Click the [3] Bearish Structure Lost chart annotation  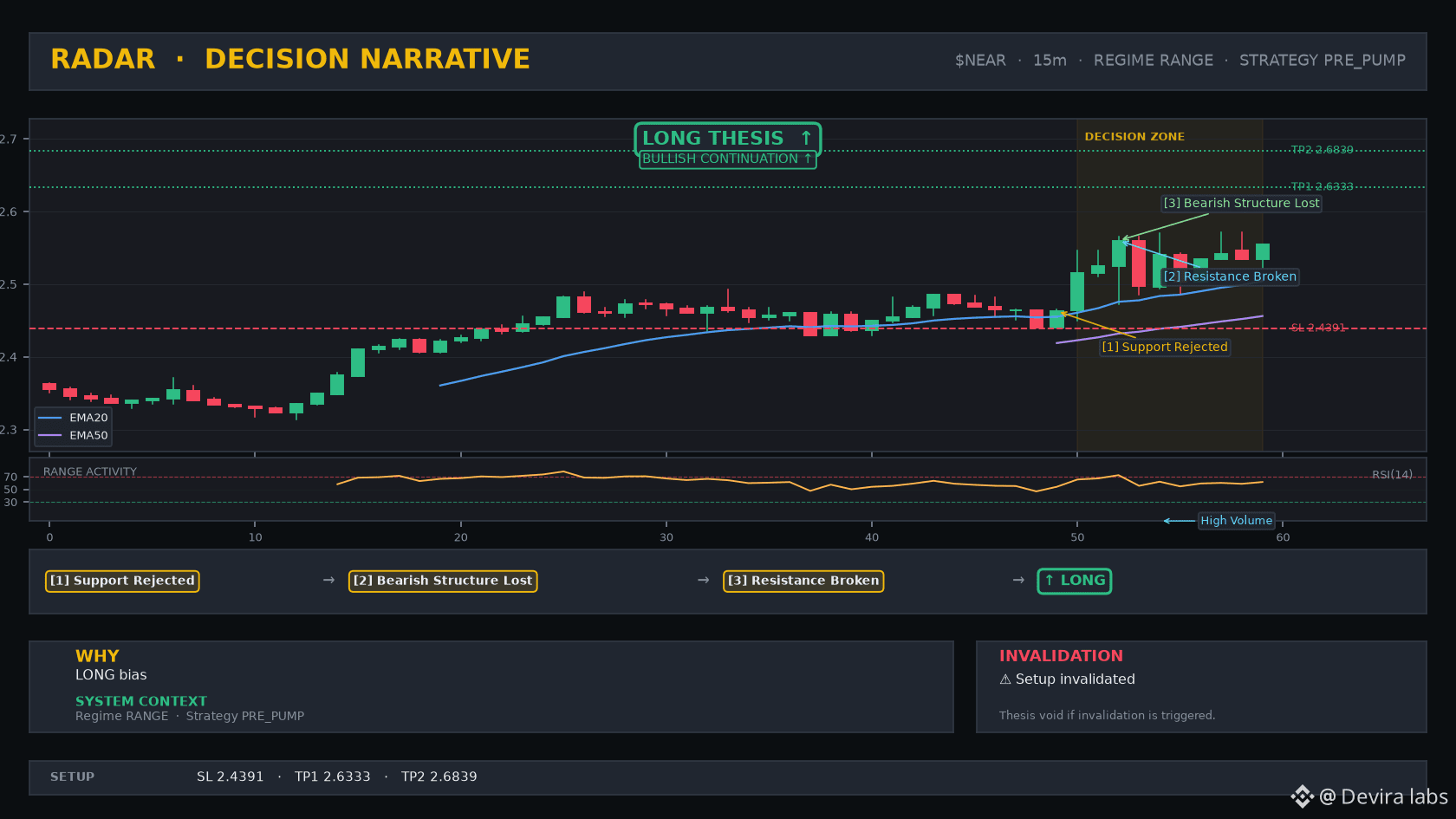point(1241,203)
